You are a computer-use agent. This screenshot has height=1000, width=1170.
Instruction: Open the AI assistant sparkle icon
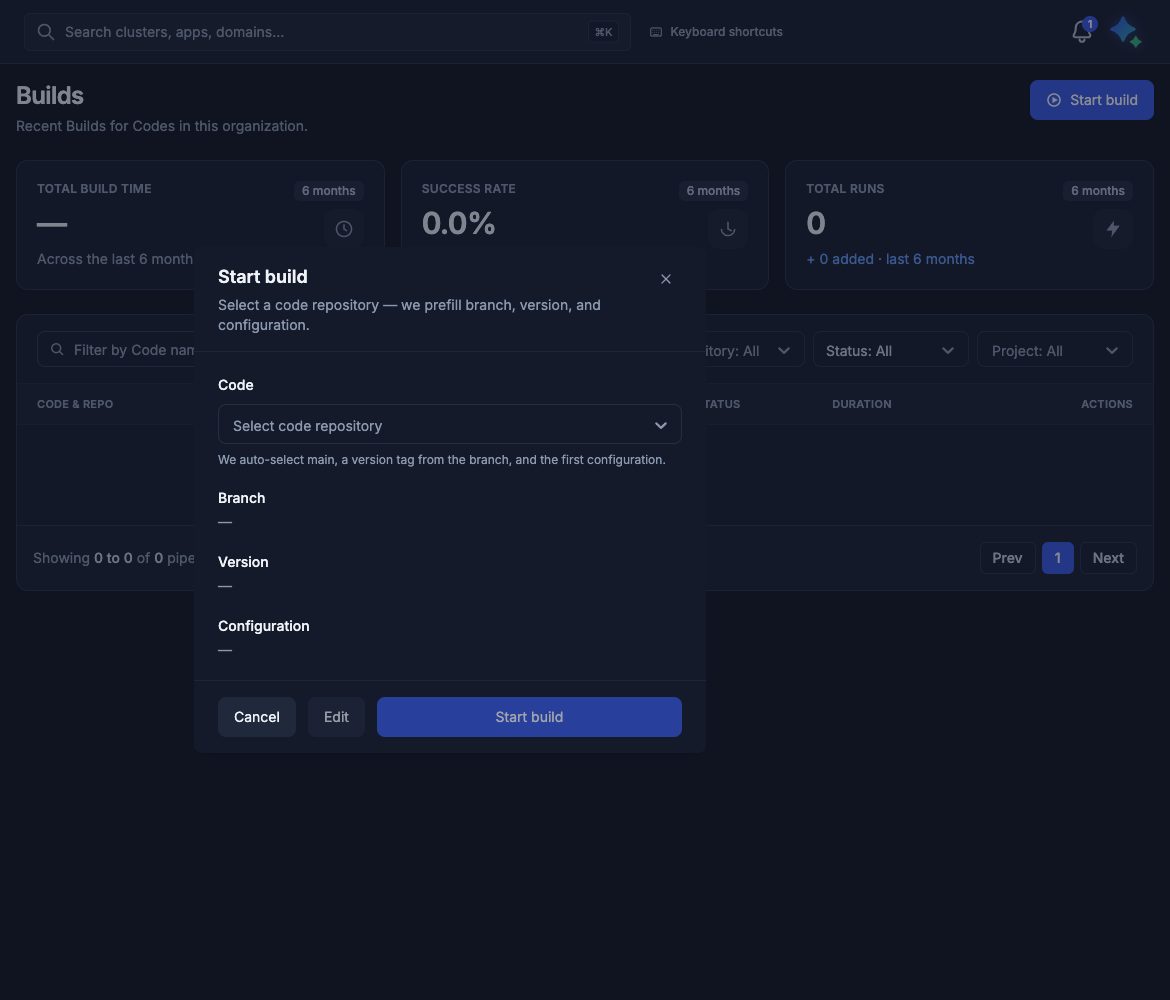1125,32
